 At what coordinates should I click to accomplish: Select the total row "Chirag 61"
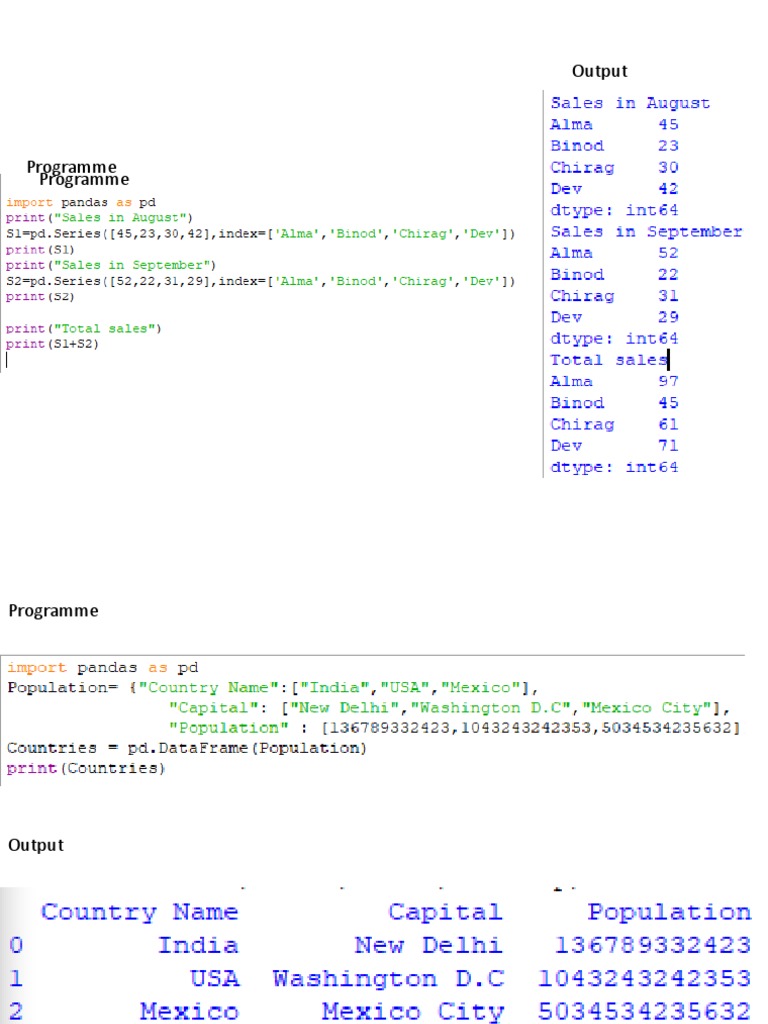(x=615, y=424)
